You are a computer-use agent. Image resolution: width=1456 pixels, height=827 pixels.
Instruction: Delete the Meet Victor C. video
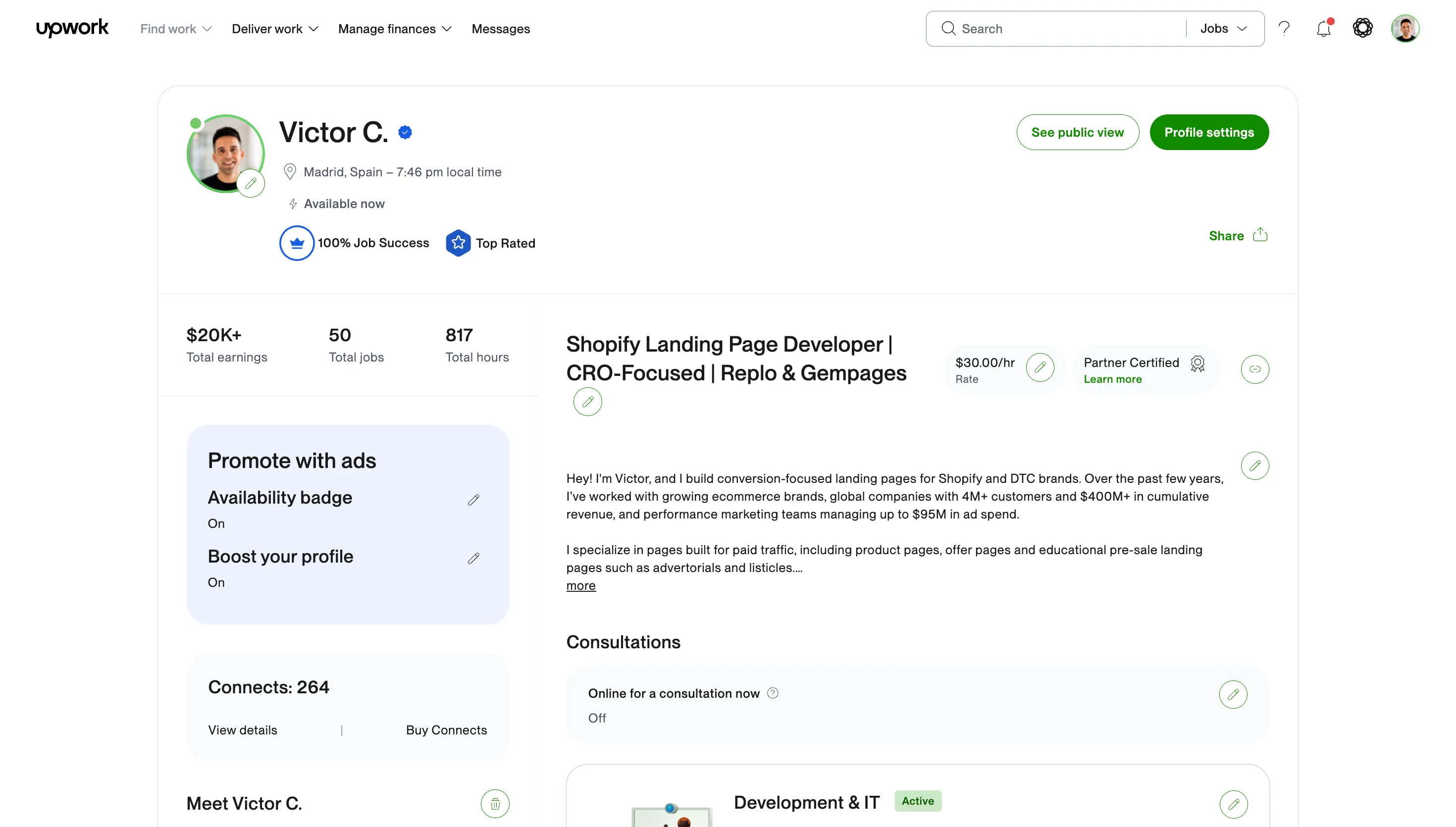point(495,804)
